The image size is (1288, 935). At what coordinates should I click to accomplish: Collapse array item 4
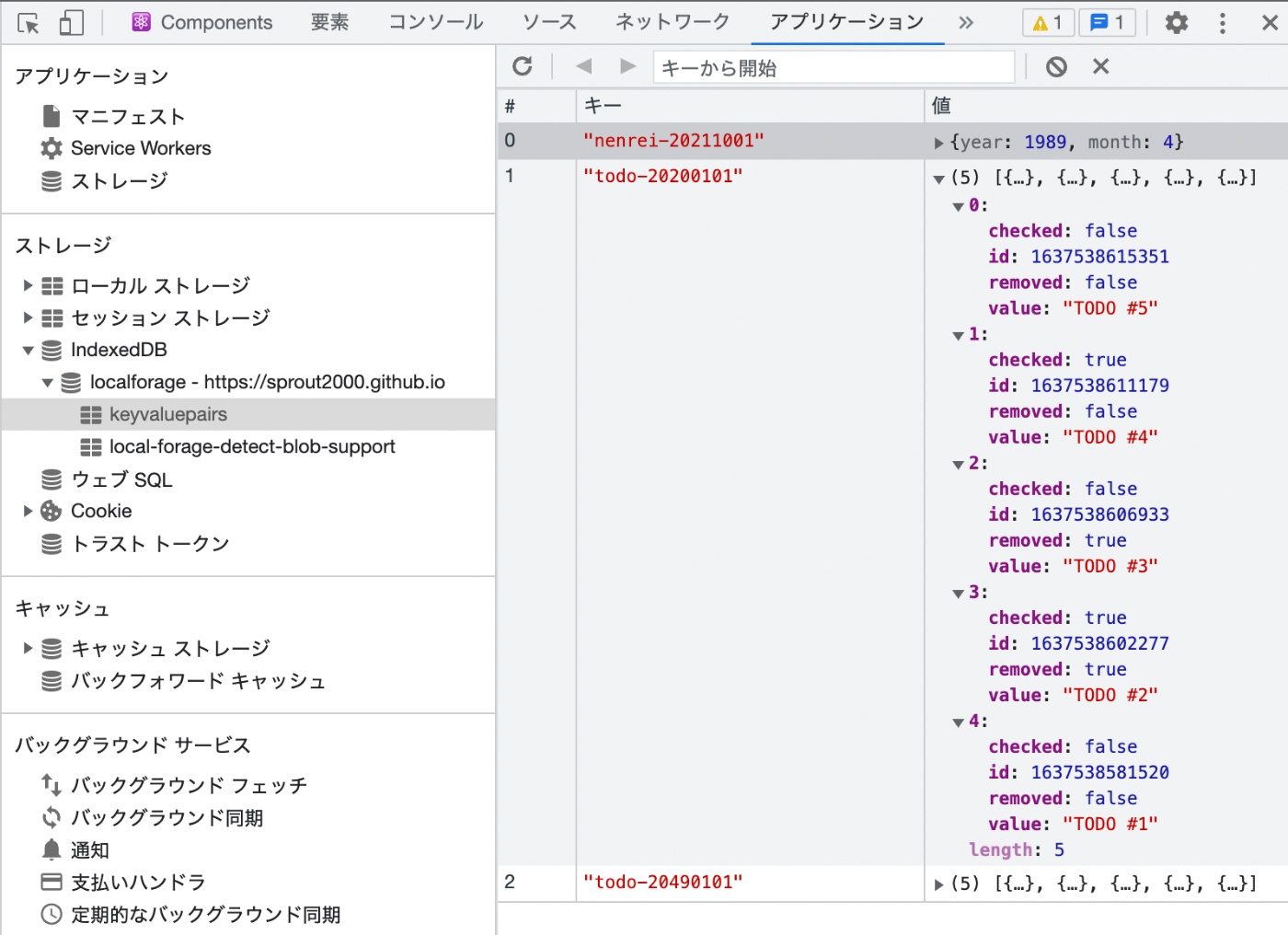pyautogui.click(x=958, y=721)
